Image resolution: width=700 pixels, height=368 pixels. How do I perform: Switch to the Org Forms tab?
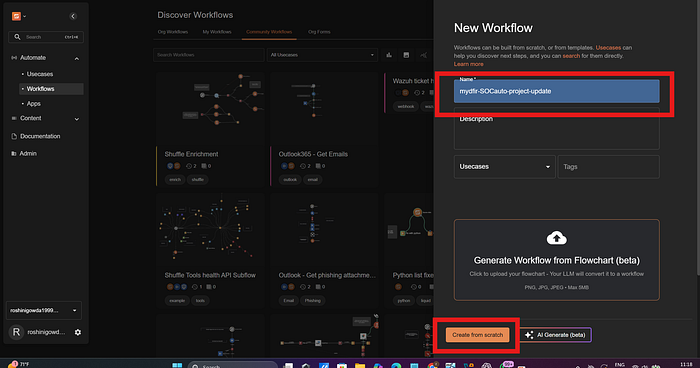[319, 32]
